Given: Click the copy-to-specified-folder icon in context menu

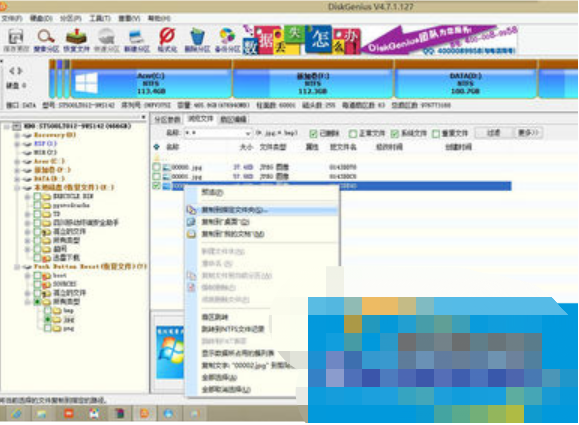Looking at the screenshot, I should (191, 210).
